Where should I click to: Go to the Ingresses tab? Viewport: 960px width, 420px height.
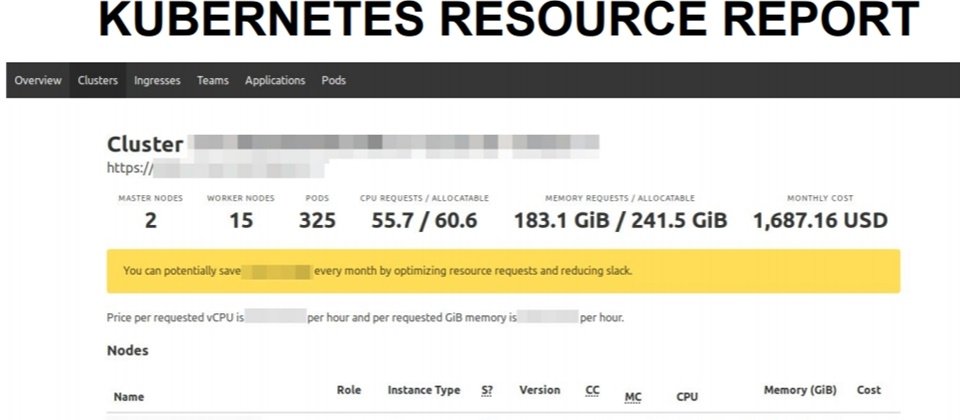pos(157,81)
